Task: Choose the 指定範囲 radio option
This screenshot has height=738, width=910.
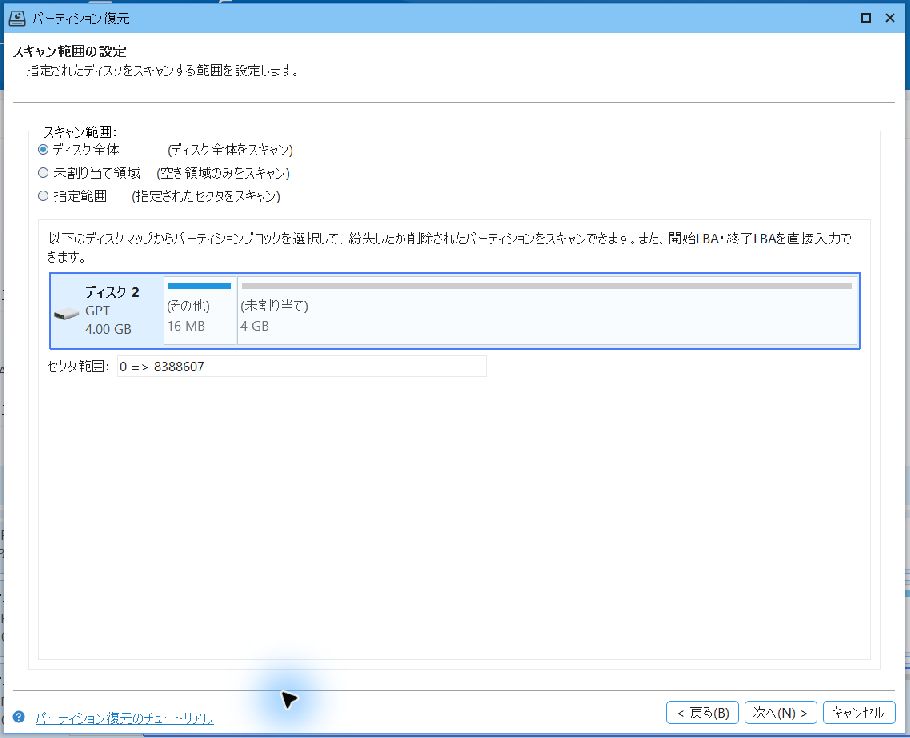Action: 43,196
